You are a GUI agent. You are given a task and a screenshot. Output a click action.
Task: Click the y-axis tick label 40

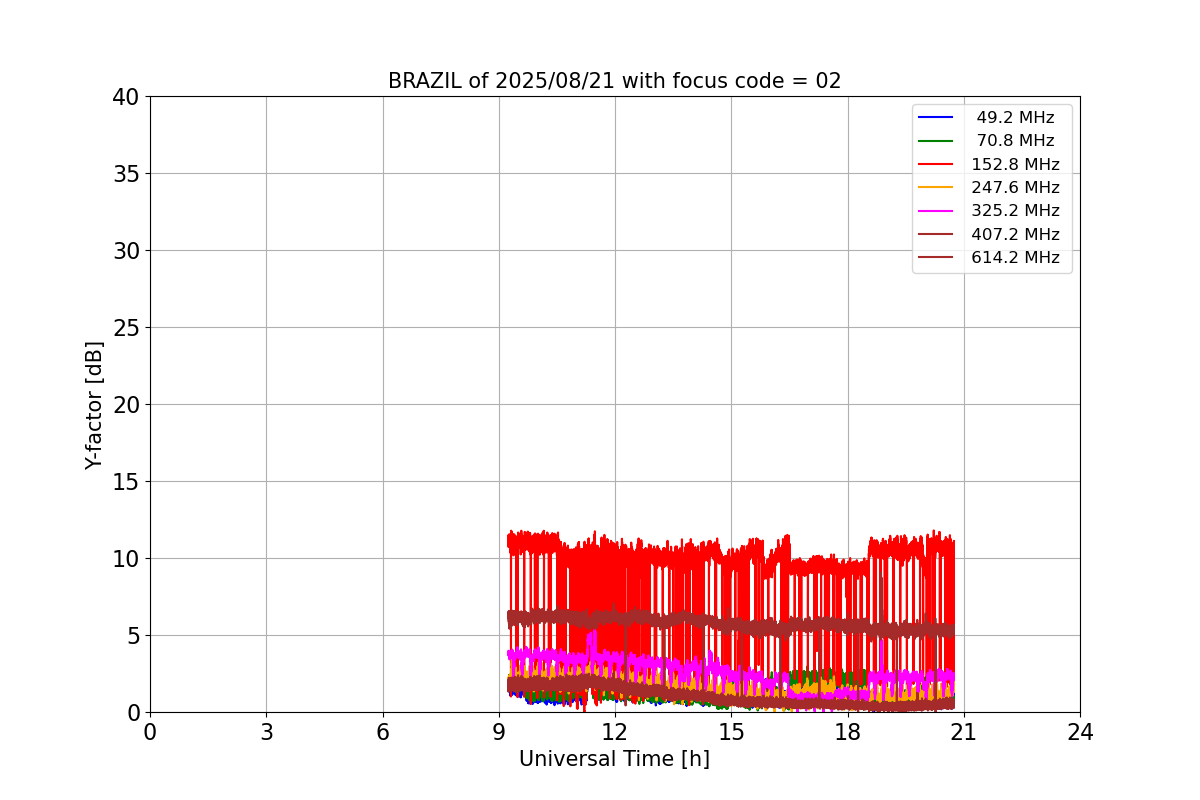(126, 97)
